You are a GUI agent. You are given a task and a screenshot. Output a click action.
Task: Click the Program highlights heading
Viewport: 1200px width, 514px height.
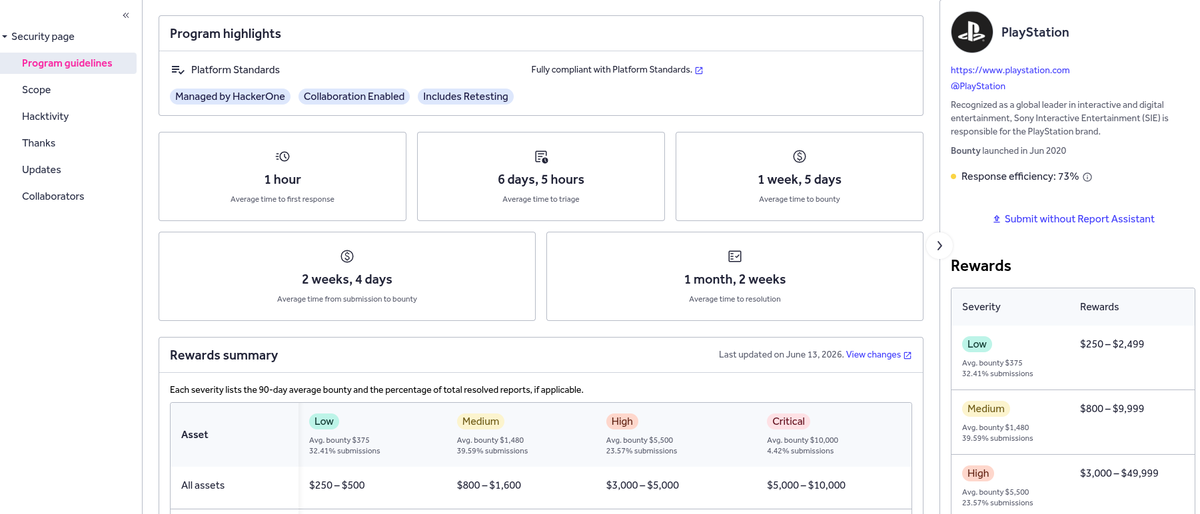tap(225, 34)
